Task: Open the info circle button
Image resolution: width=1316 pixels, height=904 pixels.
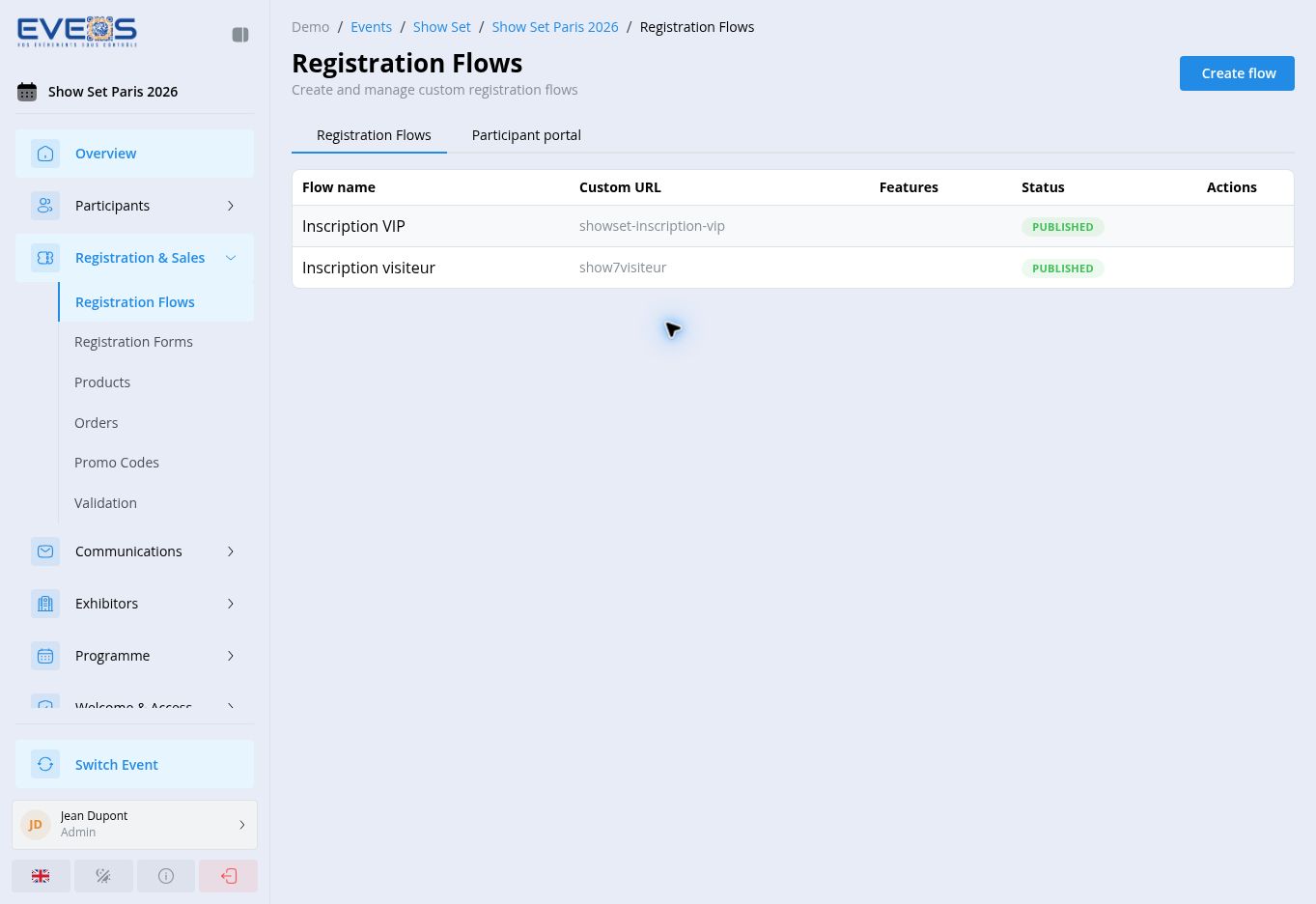Action: click(x=166, y=876)
